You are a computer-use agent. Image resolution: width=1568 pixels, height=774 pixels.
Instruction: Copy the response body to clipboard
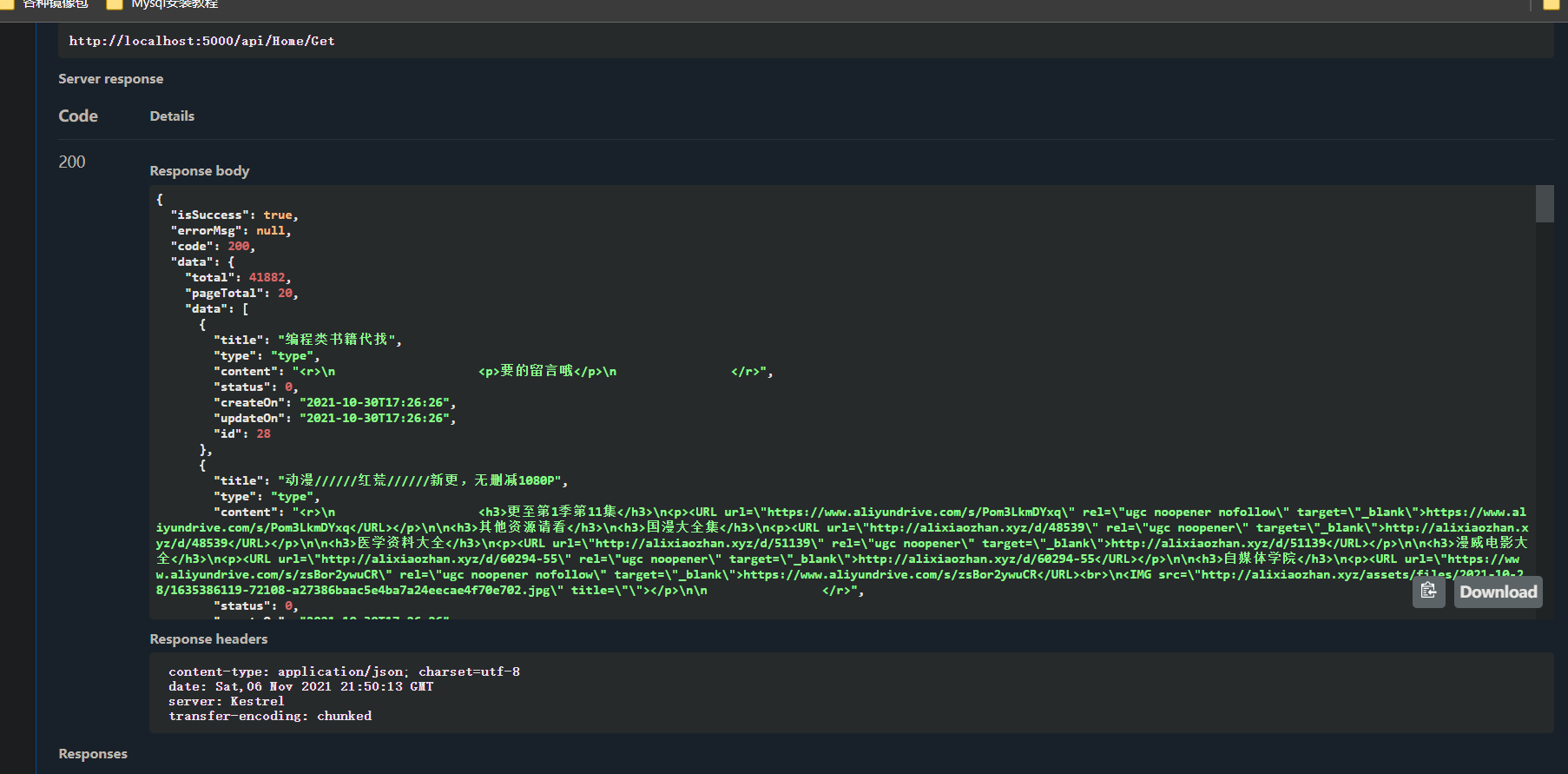(x=1428, y=592)
